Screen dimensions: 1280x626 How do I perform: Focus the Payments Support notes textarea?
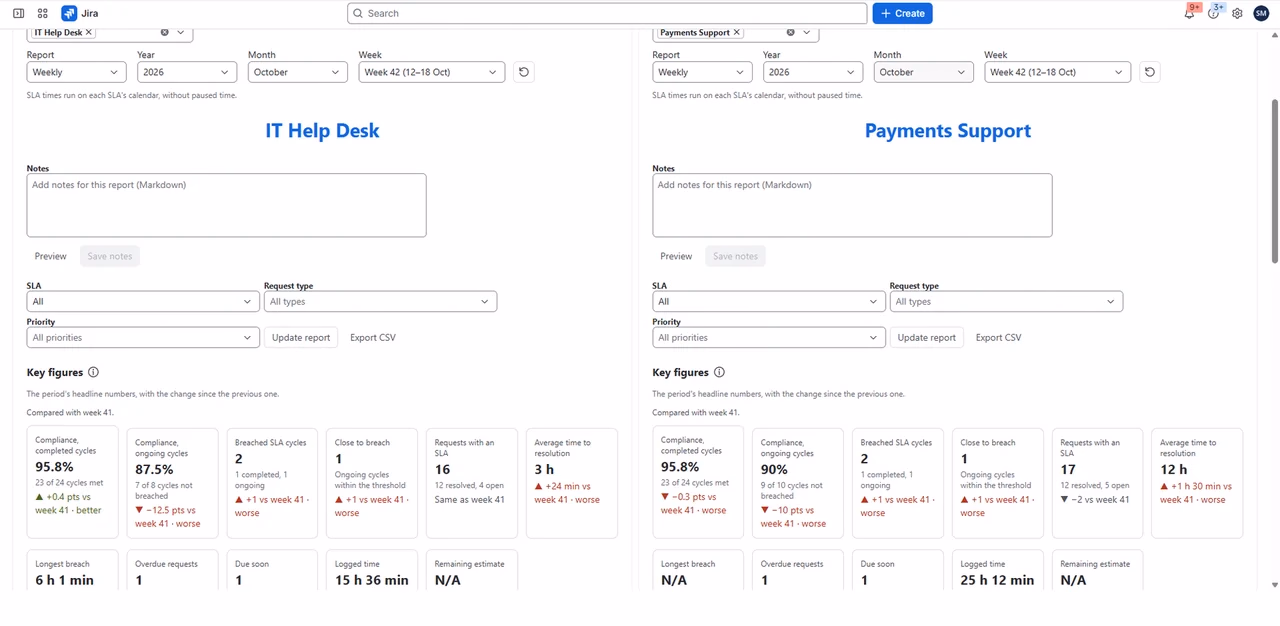tap(853, 205)
